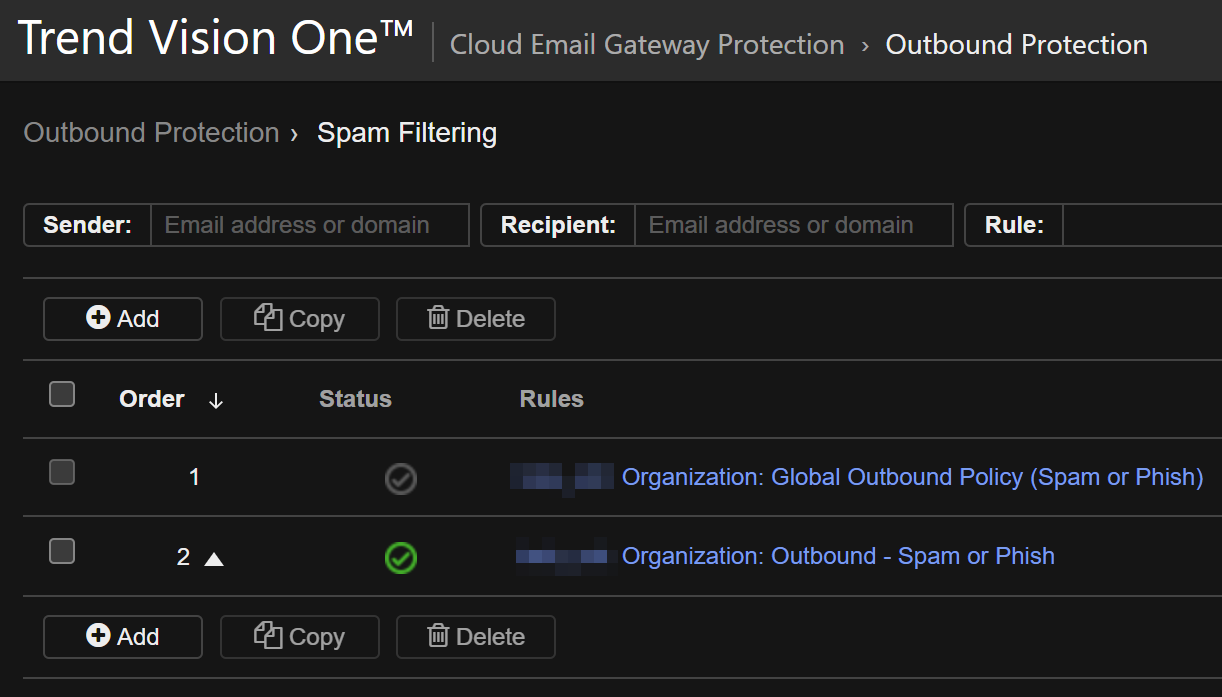Select the checkbox for rule 2
The width and height of the screenshot is (1222, 697).
point(62,551)
